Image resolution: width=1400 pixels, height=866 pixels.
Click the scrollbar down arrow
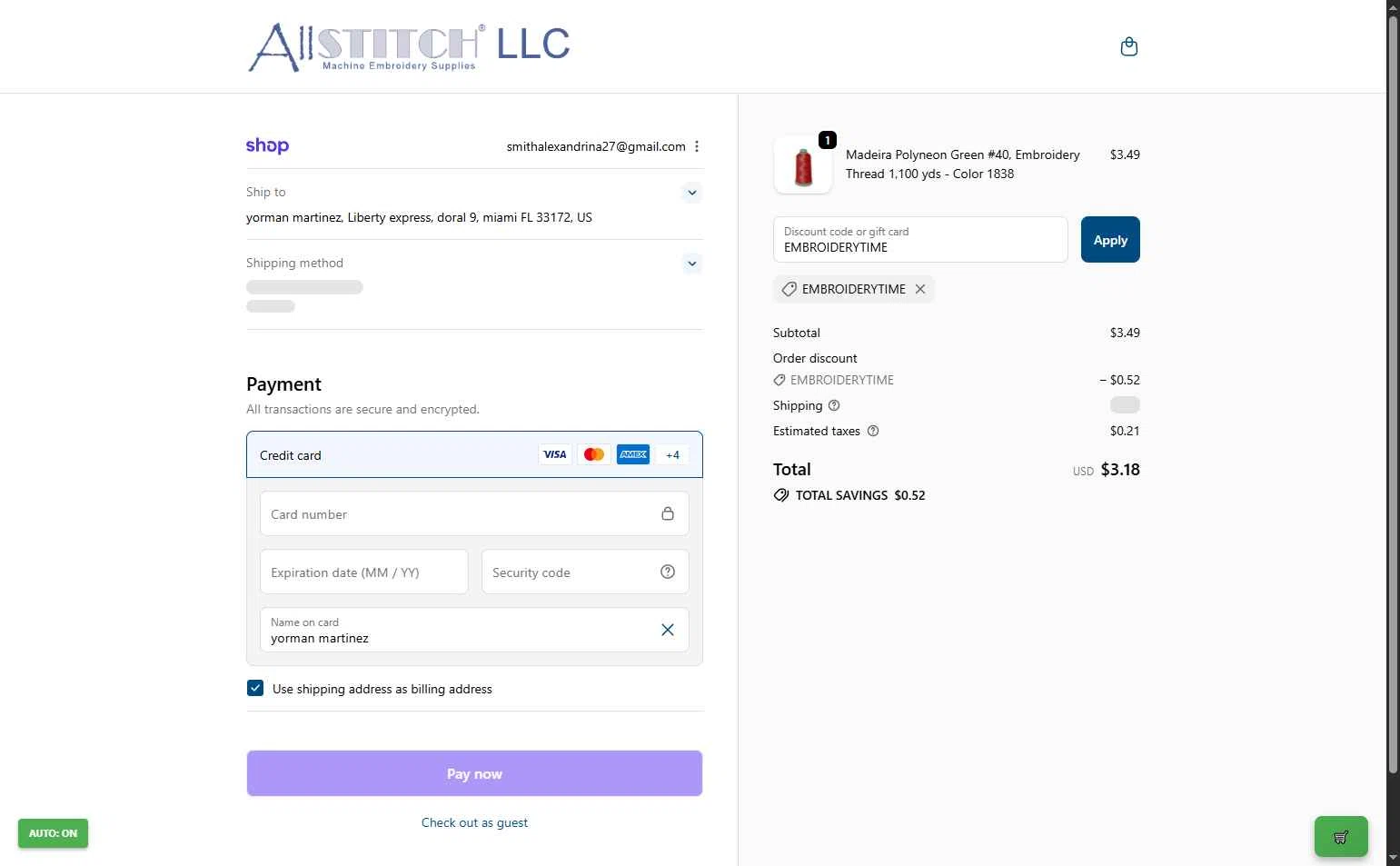pos(1393,858)
